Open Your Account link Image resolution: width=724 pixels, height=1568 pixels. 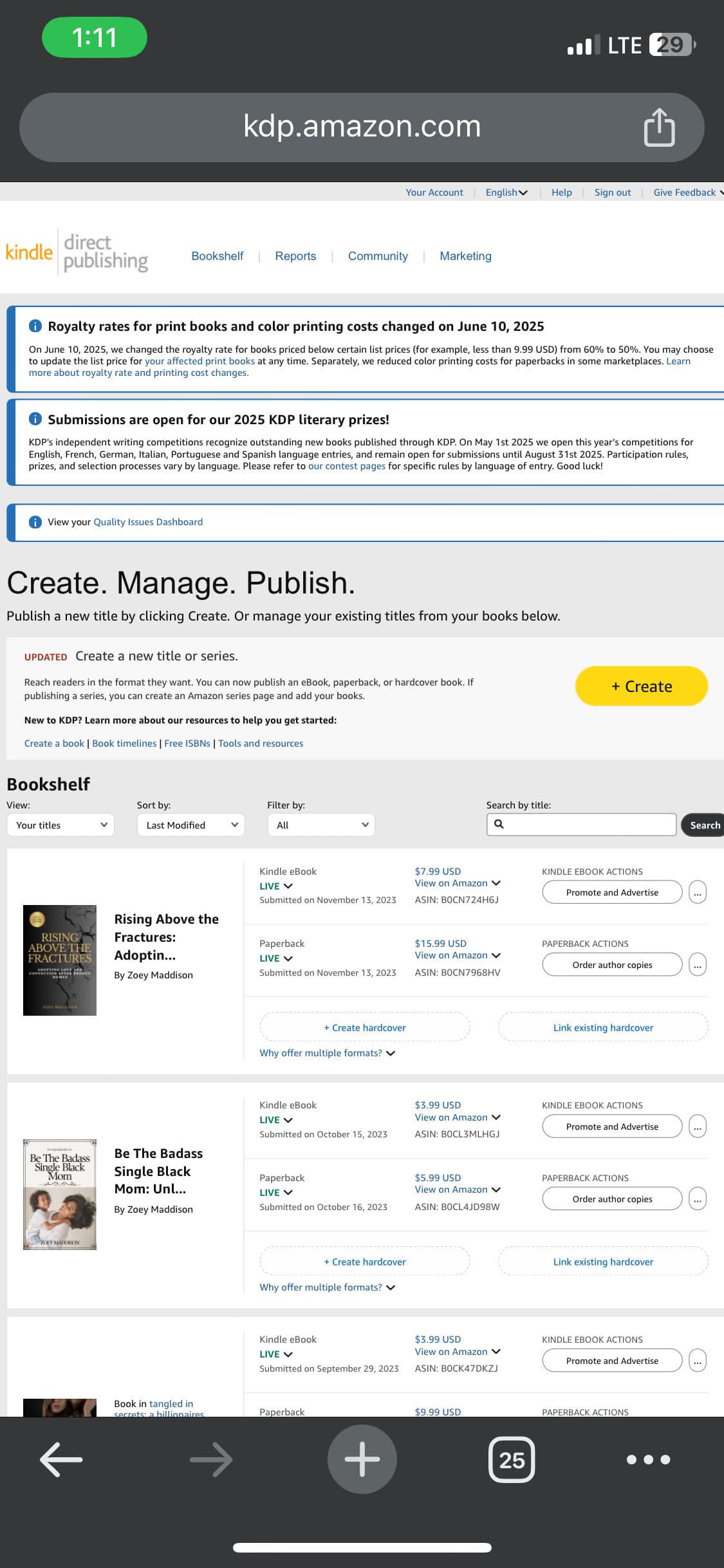point(434,192)
